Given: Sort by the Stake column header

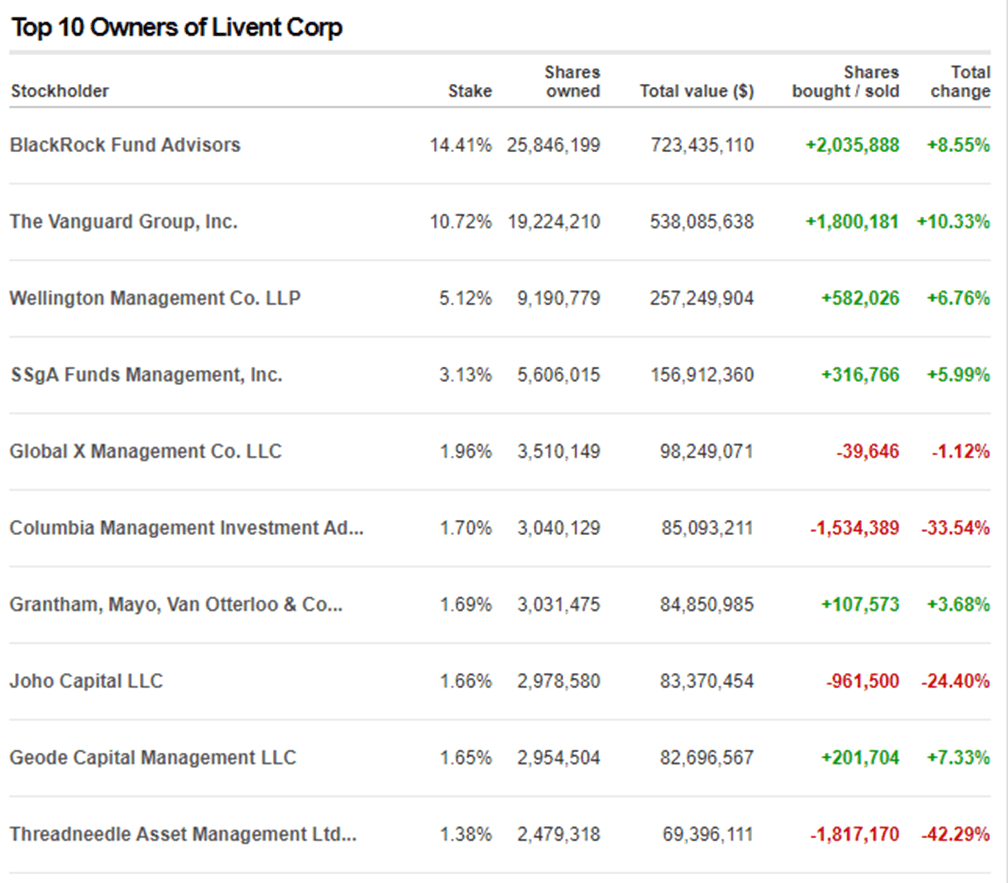Looking at the screenshot, I should point(470,91).
